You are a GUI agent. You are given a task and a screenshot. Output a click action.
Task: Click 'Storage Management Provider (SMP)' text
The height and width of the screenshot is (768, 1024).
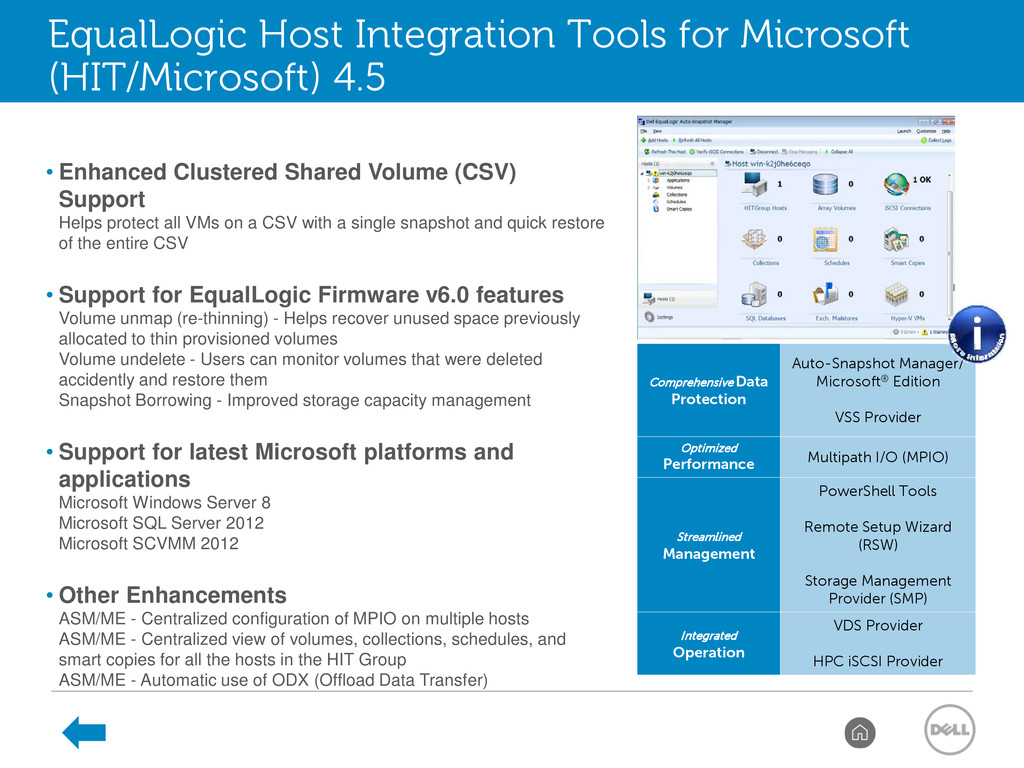point(878,589)
